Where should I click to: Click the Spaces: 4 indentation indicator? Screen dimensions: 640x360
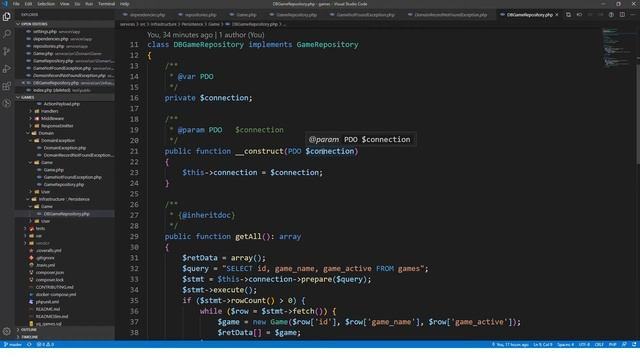(565, 344)
